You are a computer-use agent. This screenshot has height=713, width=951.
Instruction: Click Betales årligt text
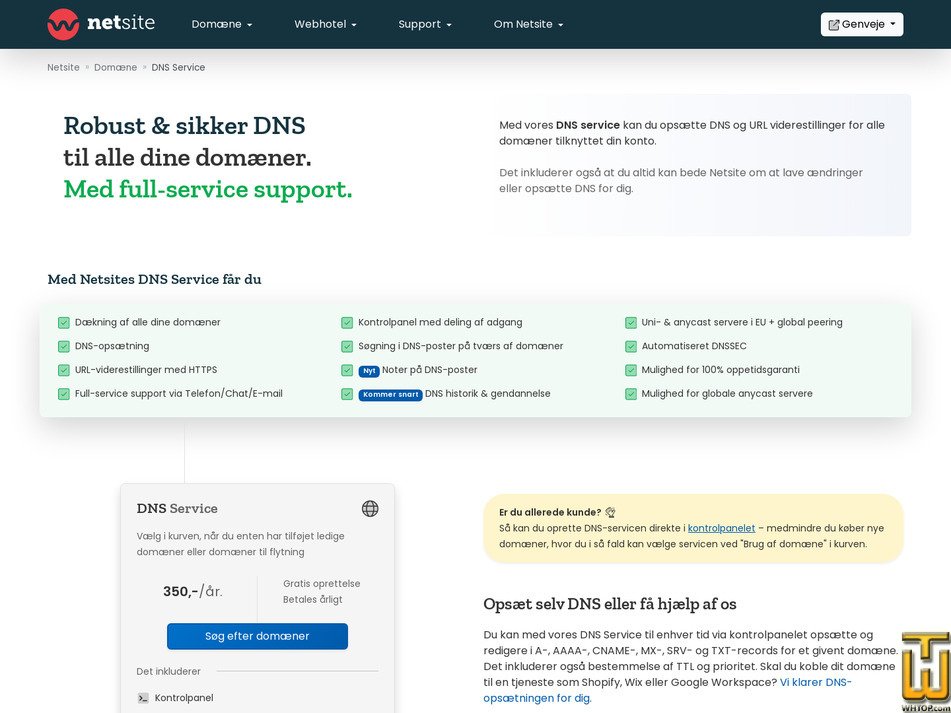[312, 599]
